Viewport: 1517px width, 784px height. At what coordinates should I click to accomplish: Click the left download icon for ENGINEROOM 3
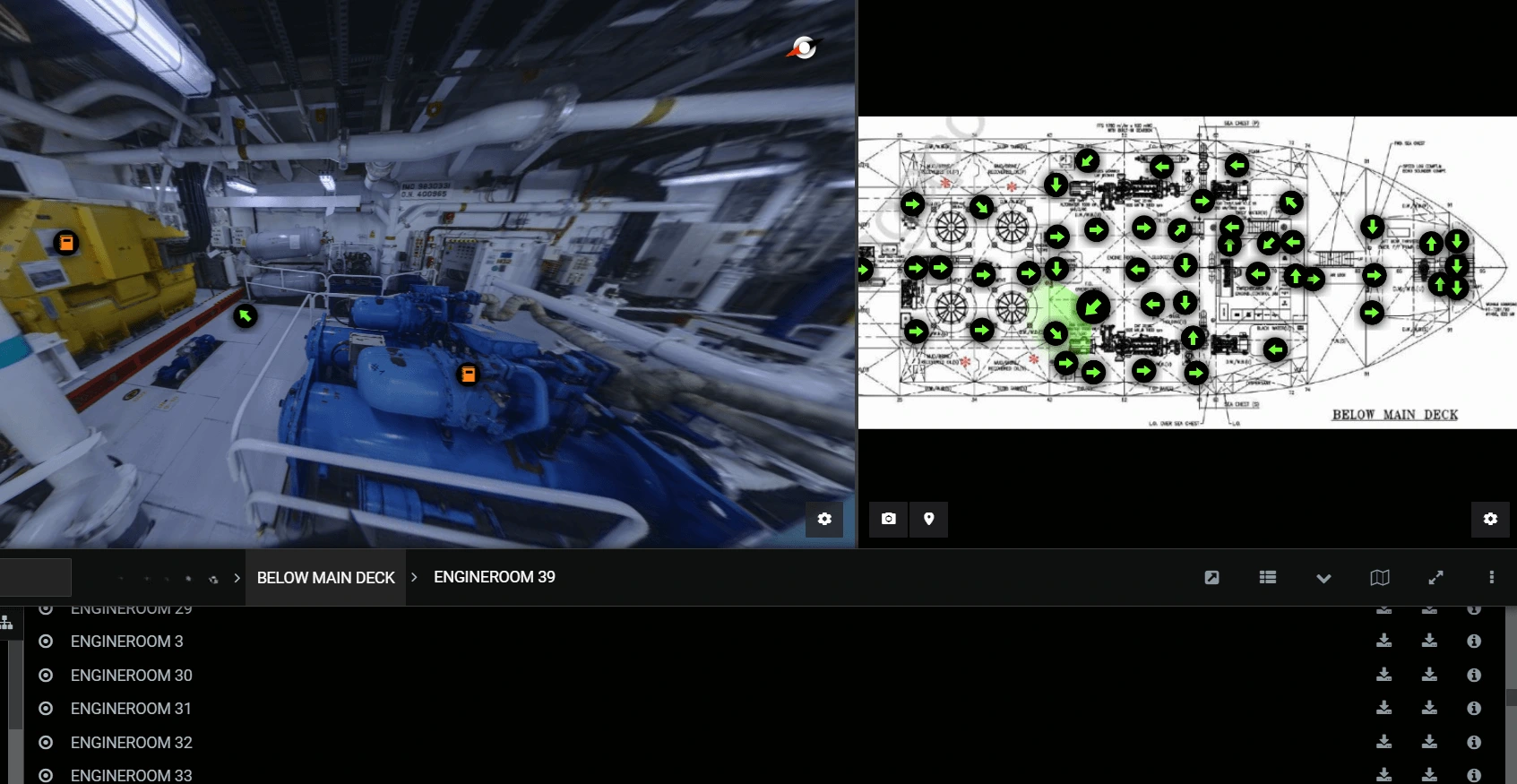[1384, 641]
